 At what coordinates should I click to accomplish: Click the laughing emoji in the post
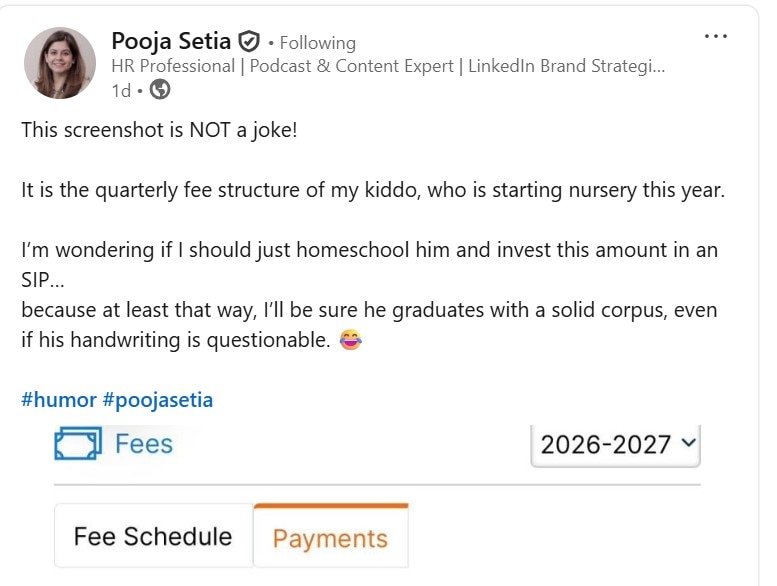350,340
